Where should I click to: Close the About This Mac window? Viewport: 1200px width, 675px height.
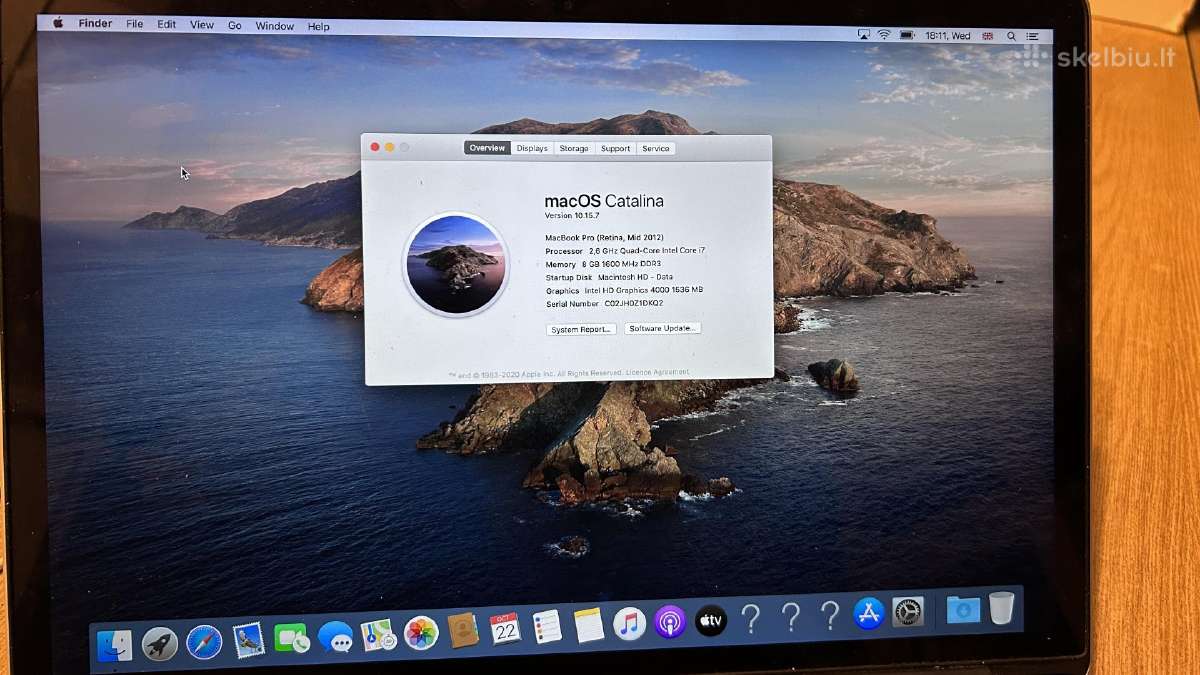tap(375, 147)
